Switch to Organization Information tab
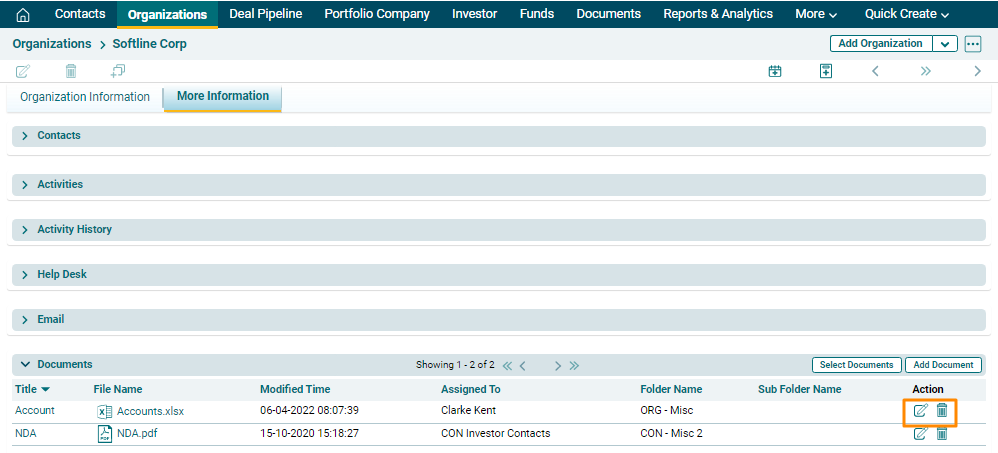This screenshot has height=453, width=998. 85,97
